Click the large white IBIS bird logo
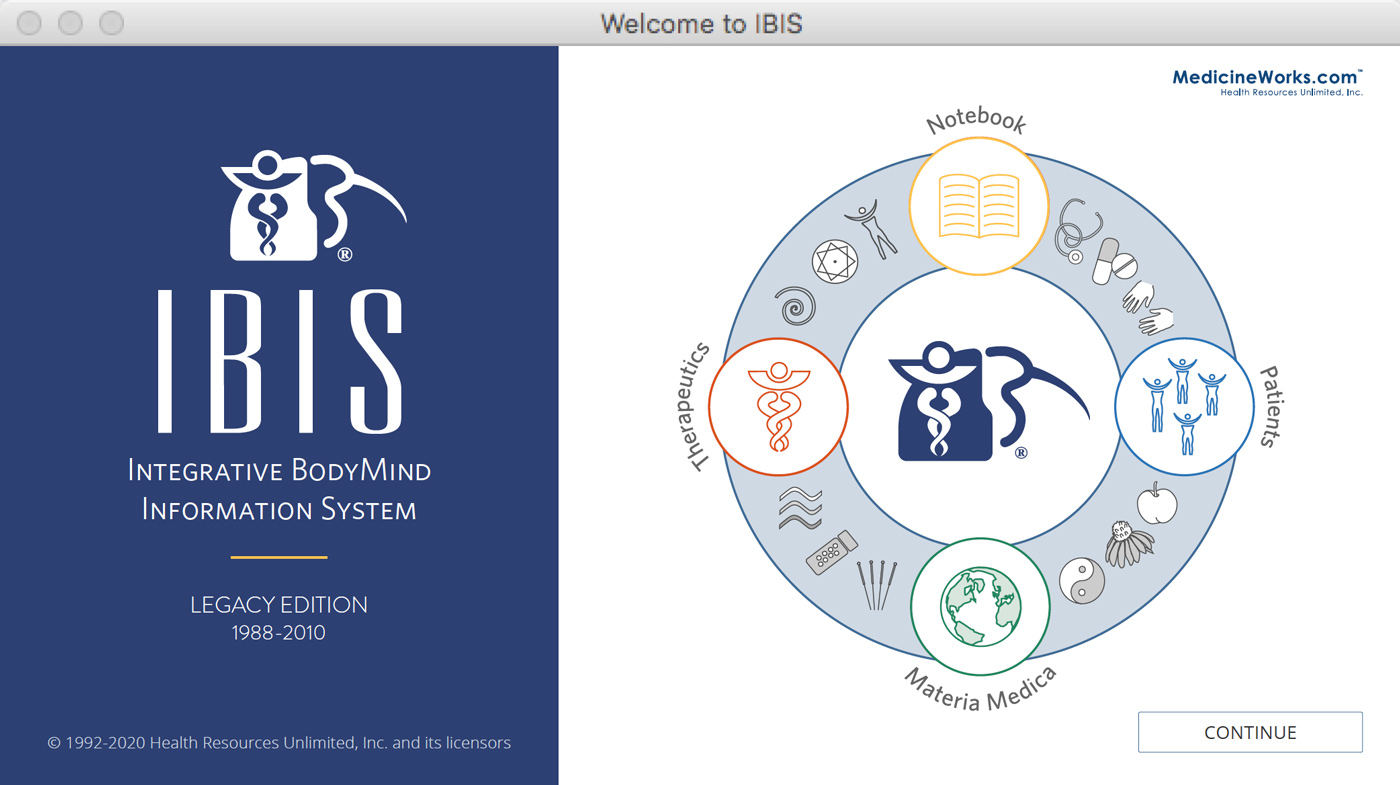Viewport: 1400px width, 785px height. coord(313,206)
